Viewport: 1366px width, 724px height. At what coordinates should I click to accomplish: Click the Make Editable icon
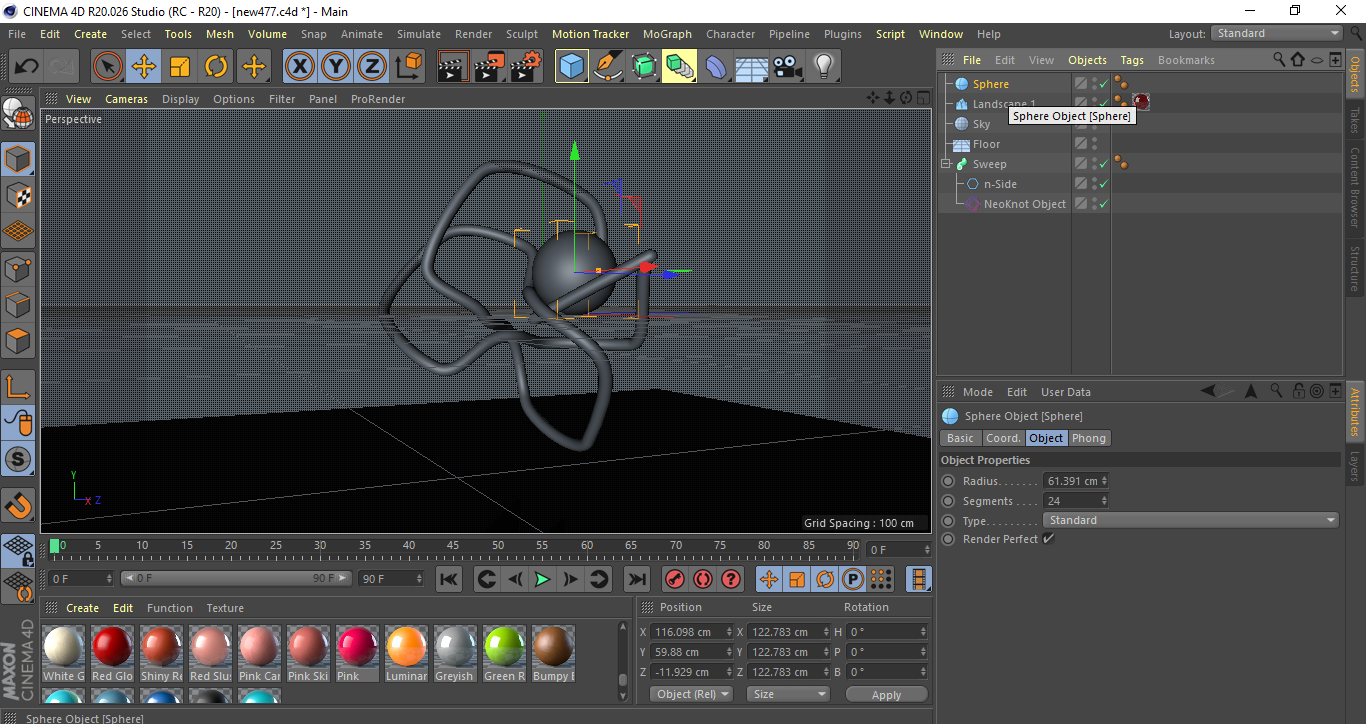pyautogui.click(x=18, y=113)
